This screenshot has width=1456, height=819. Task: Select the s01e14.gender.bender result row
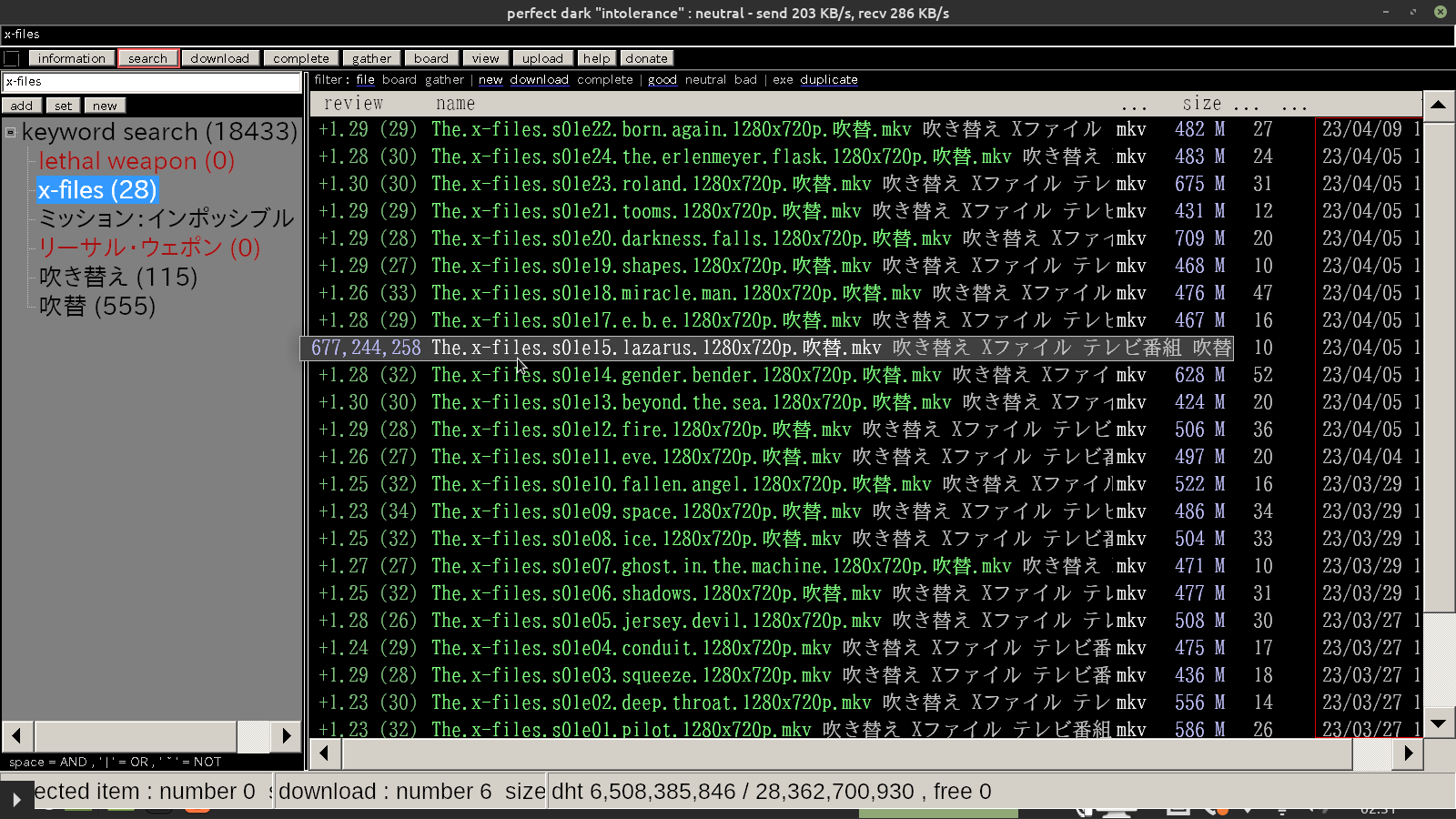[865, 375]
